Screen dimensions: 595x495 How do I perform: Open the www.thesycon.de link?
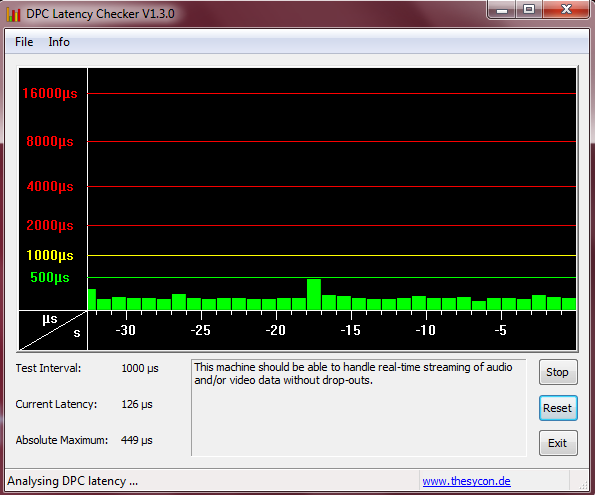pos(466,481)
